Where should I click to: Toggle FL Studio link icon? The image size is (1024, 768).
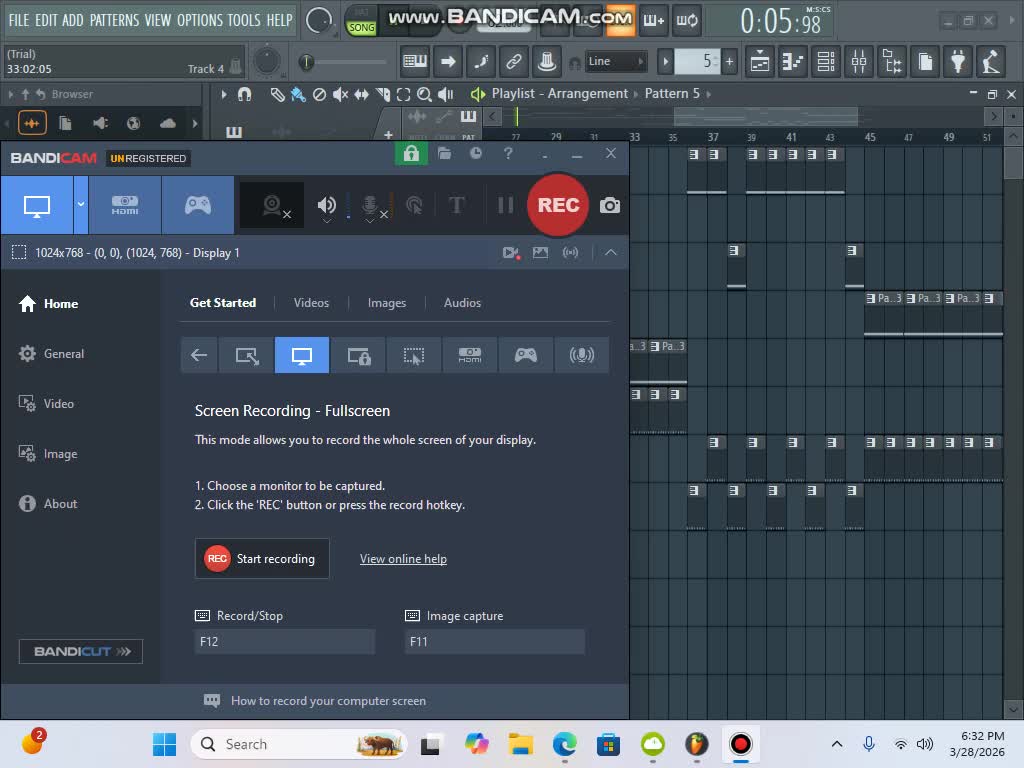tap(513, 61)
